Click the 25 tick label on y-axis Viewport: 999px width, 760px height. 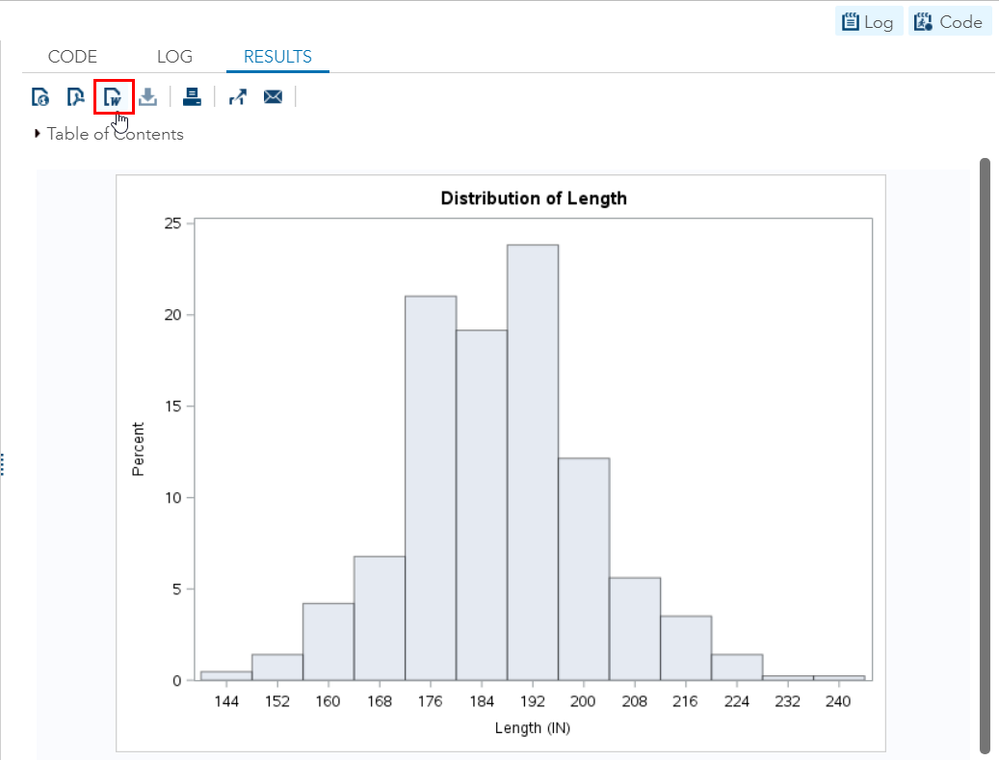[173, 223]
